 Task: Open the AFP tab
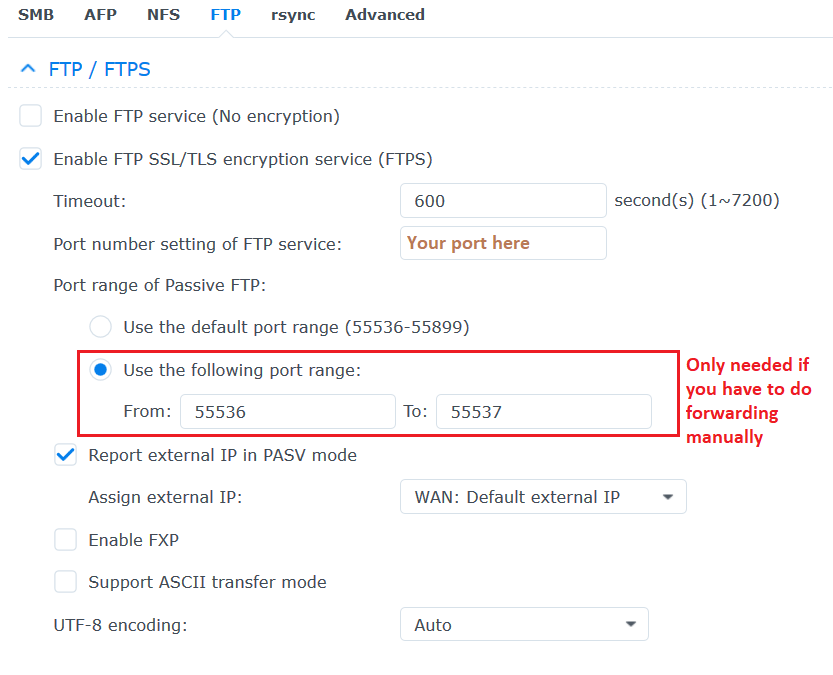point(100,15)
